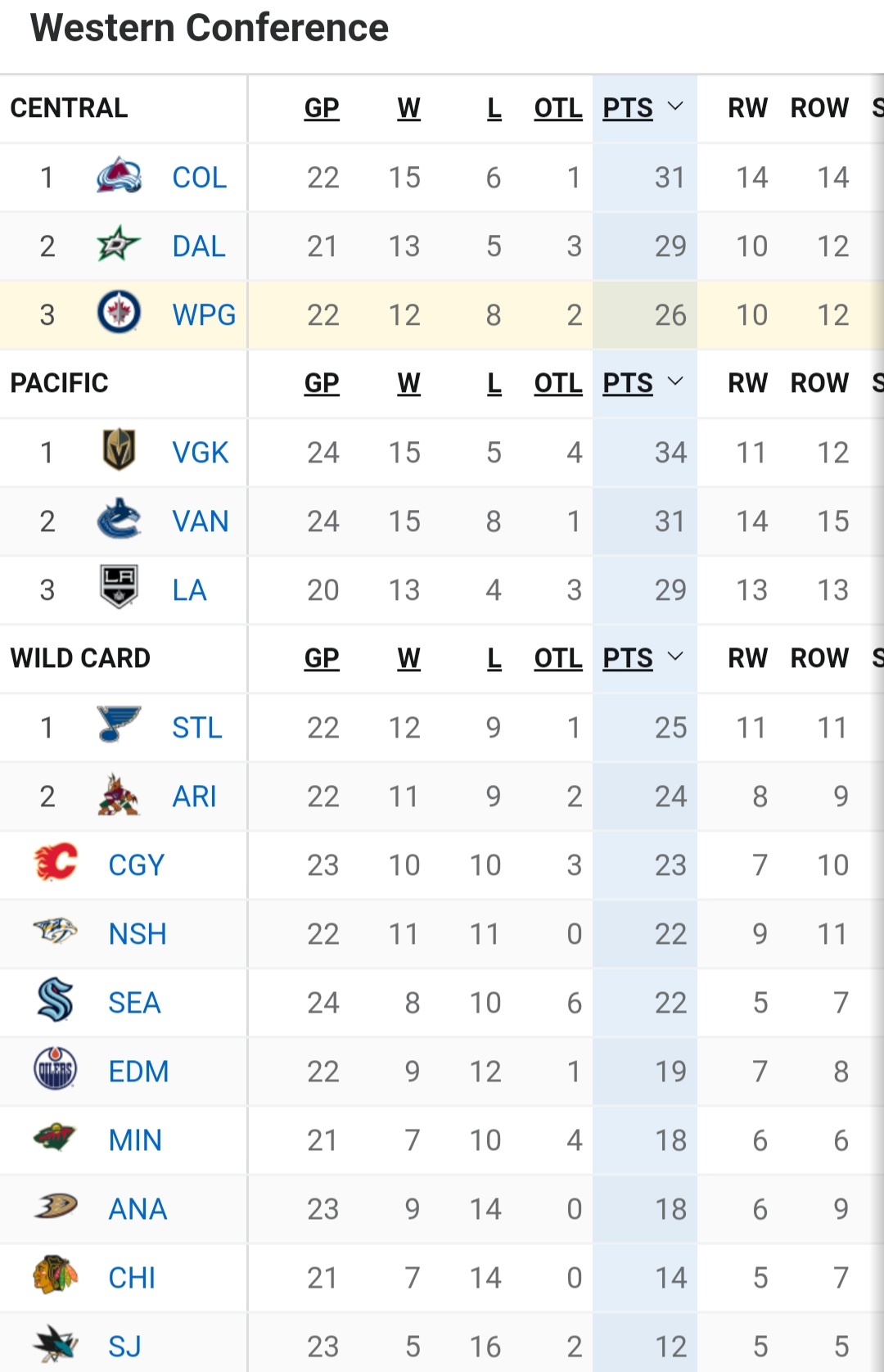Click the Colorado Avalanche team logo

tap(119, 176)
